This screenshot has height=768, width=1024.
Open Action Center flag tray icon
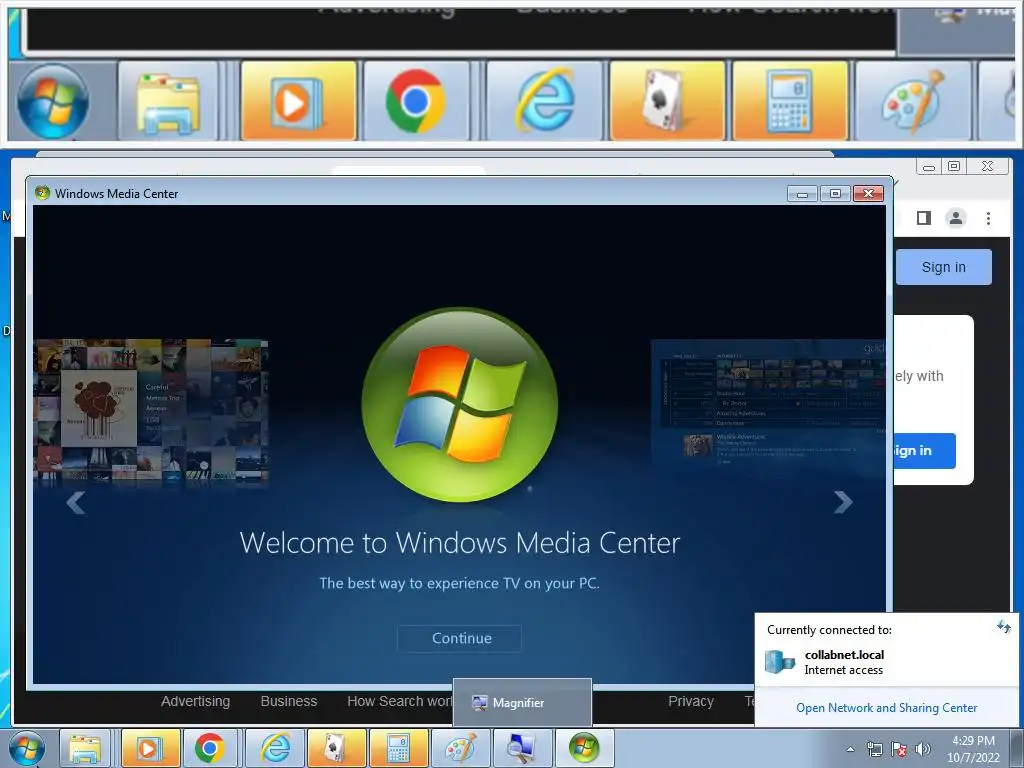[x=899, y=750]
